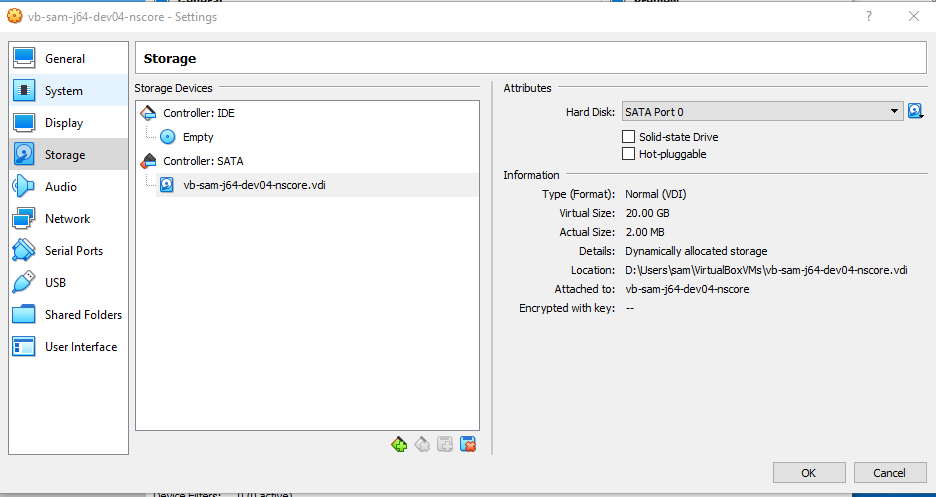Click the remove storage attachment icon

[x=468, y=444]
